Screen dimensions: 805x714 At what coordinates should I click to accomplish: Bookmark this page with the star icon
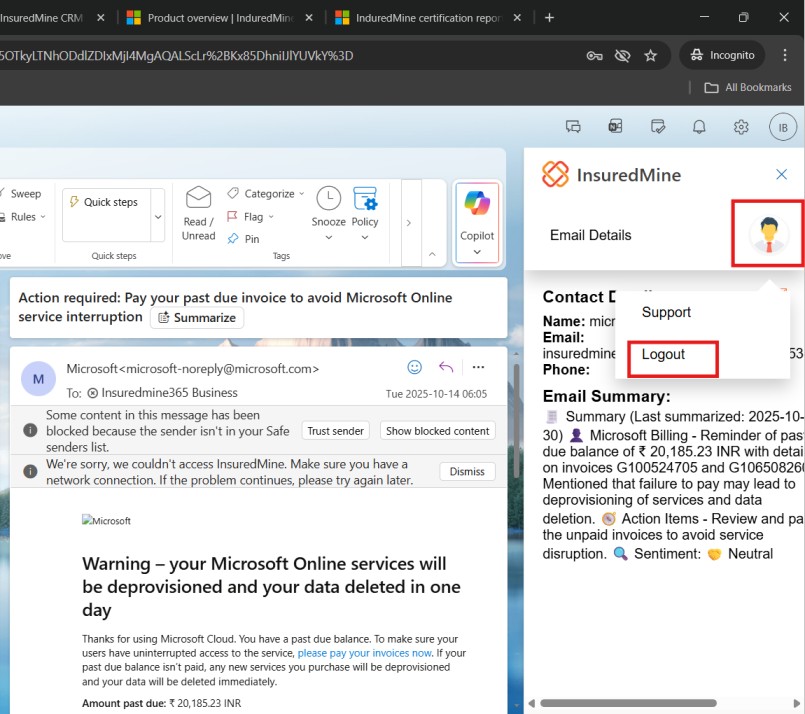(651, 55)
